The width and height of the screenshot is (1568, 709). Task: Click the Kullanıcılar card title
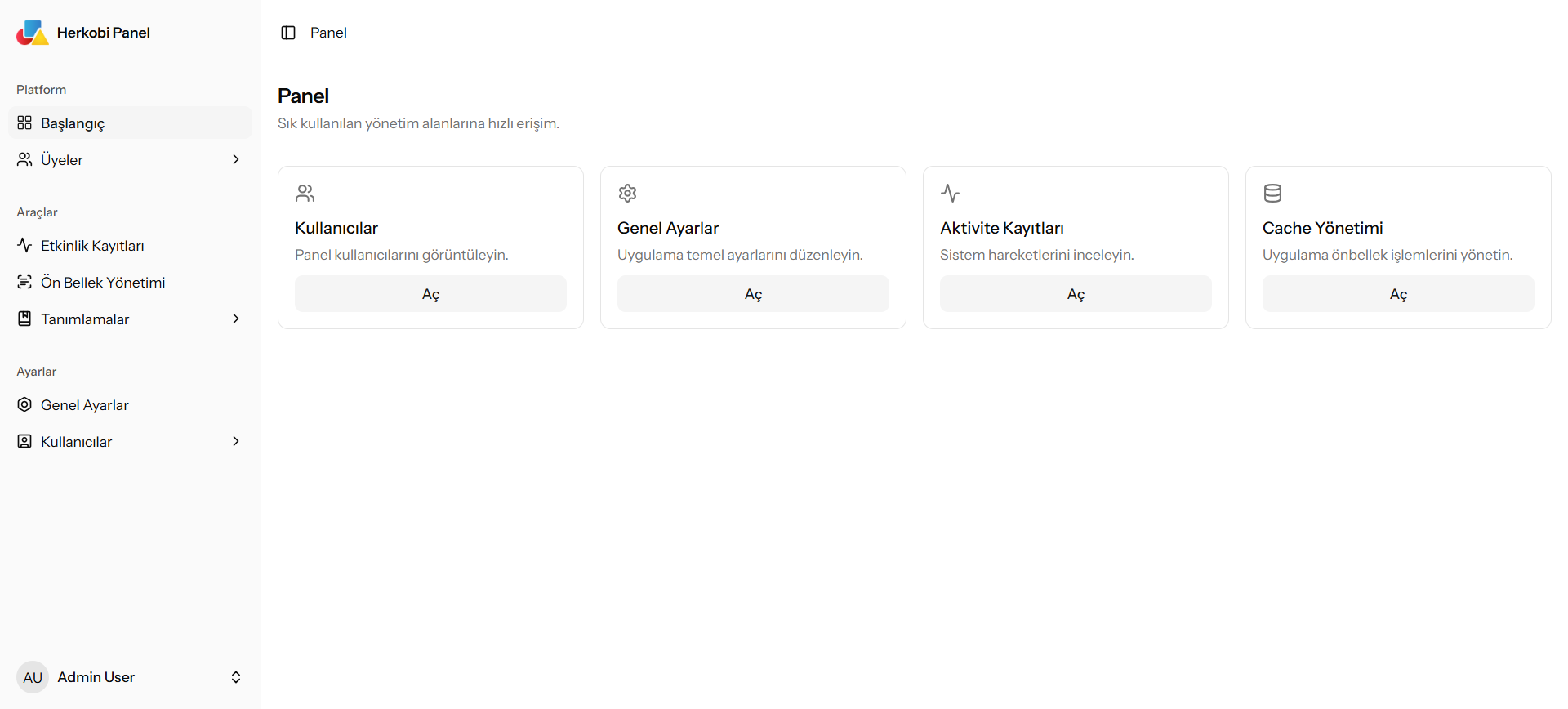(x=336, y=228)
